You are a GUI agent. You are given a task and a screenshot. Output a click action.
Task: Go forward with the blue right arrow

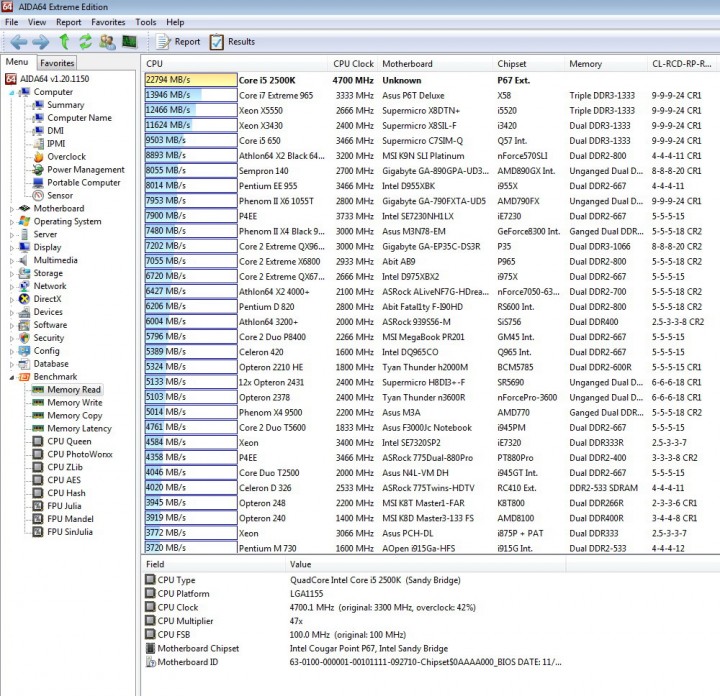(x=41, y=42)
